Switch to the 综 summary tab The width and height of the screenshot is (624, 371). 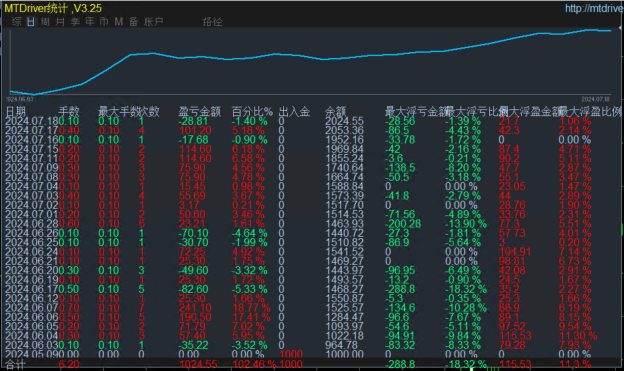coord(16,21)
